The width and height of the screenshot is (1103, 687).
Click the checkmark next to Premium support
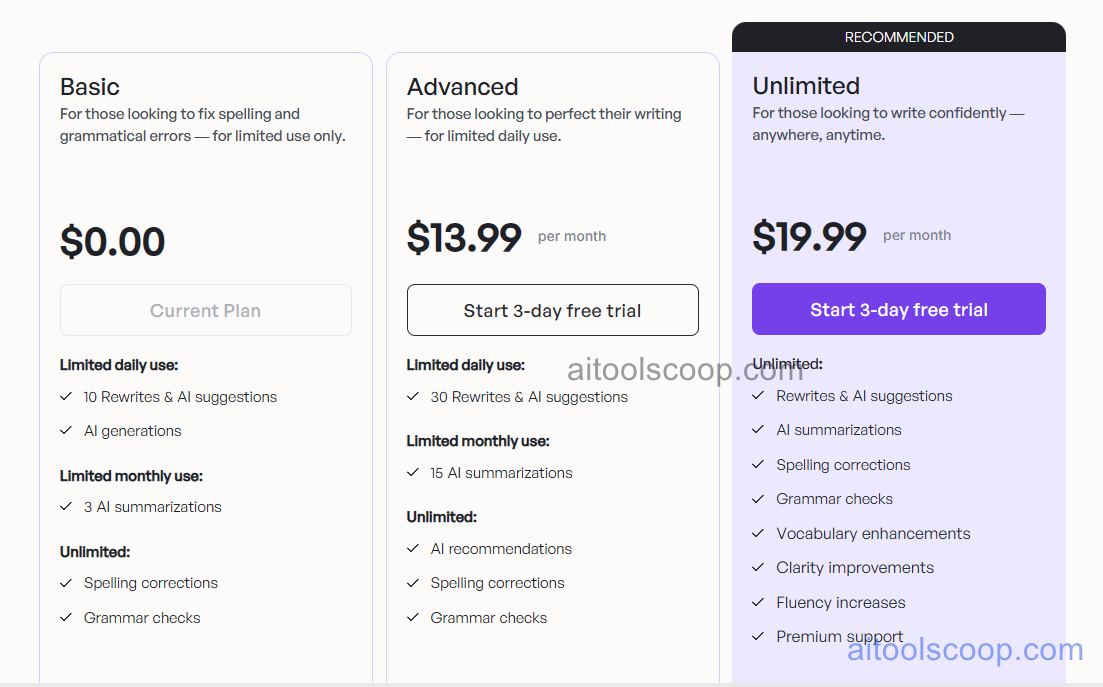click(758, 636)
